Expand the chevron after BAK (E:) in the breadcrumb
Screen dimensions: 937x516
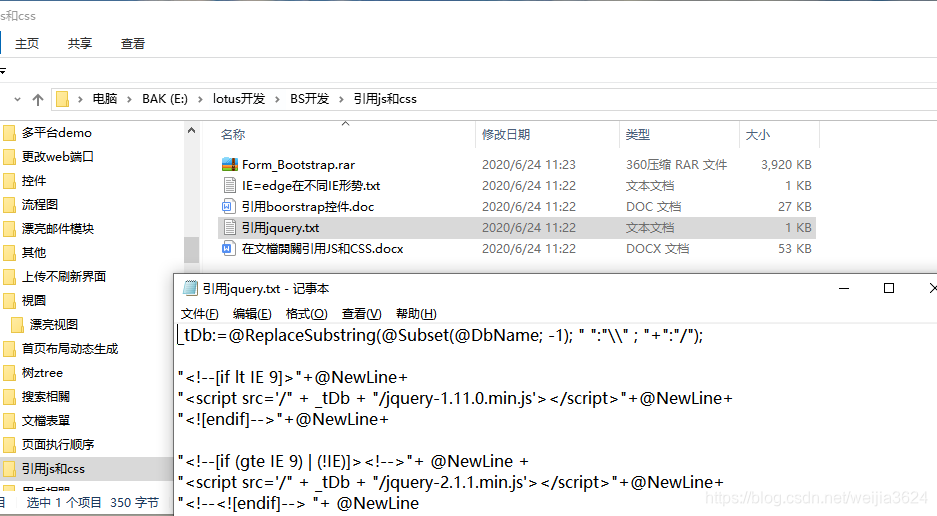coord(200,99)
